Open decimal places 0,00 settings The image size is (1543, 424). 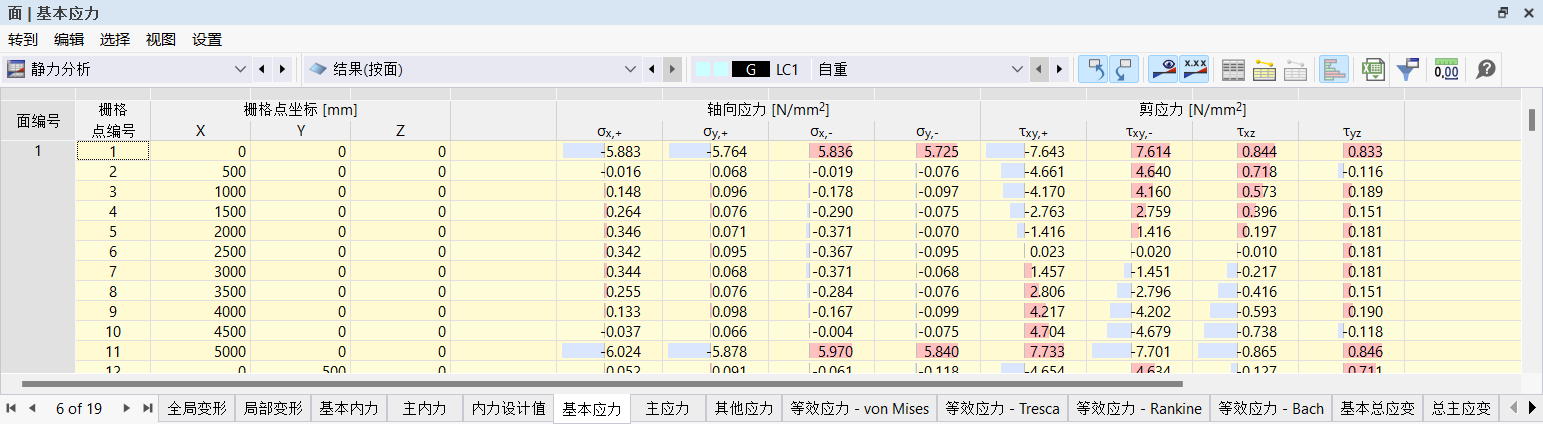pyautogui.click(x=1446, y=69)
